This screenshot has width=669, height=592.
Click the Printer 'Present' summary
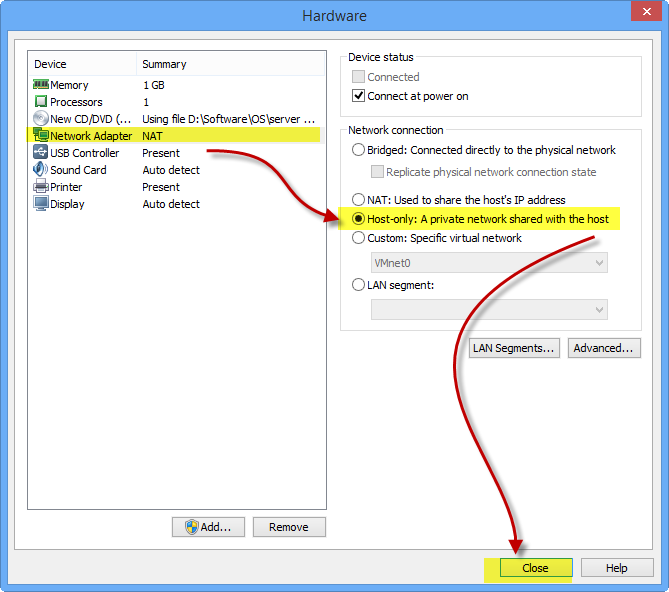click(161, 187)
